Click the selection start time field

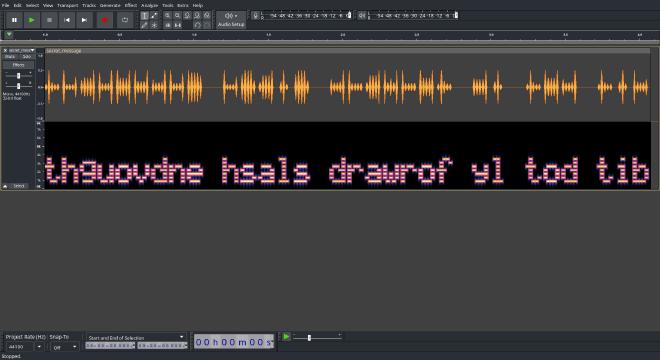[x=110, y=345]
